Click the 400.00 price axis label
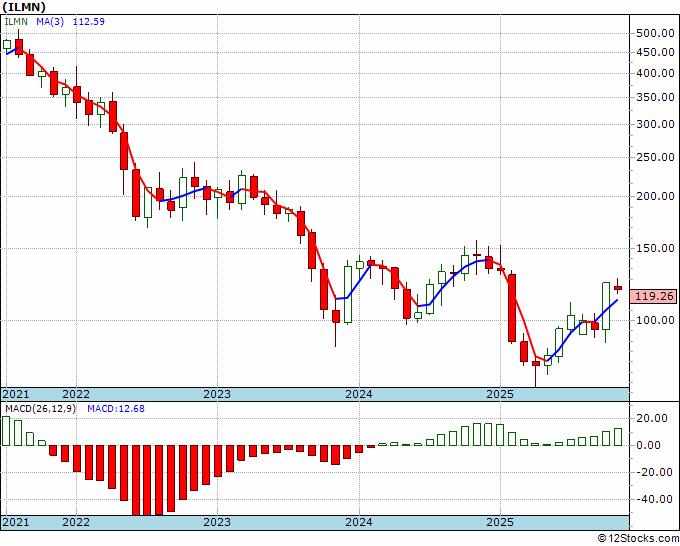The image size is (680, 546). point(655,73)
